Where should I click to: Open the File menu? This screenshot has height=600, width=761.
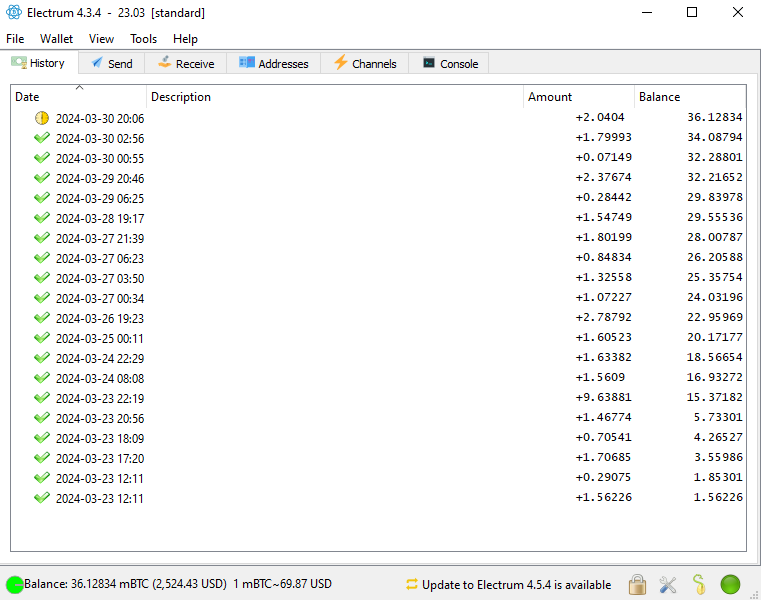(x=15, y=39)
